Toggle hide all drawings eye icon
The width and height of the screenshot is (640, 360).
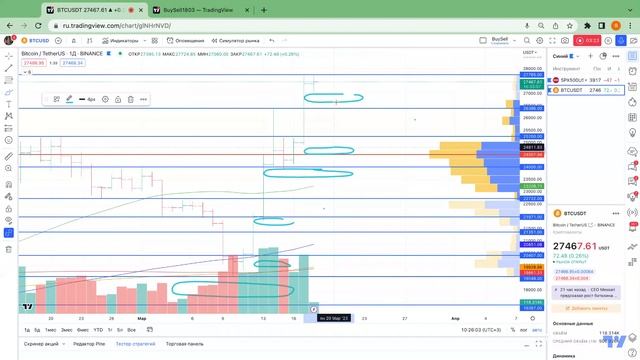(x=9, y=221)
